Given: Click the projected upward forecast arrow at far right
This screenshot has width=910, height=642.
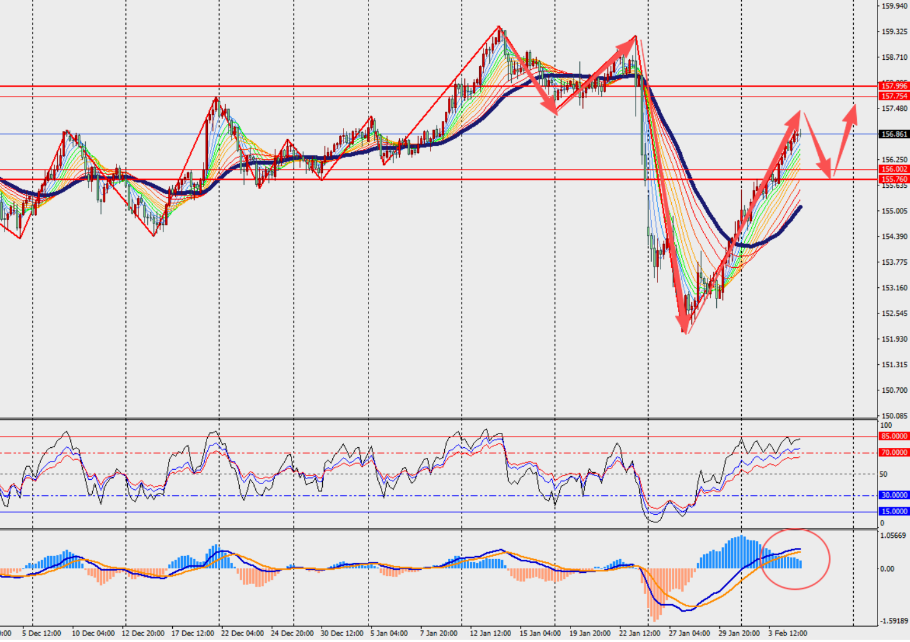Looking at the screenshot, I should [846, 138].
